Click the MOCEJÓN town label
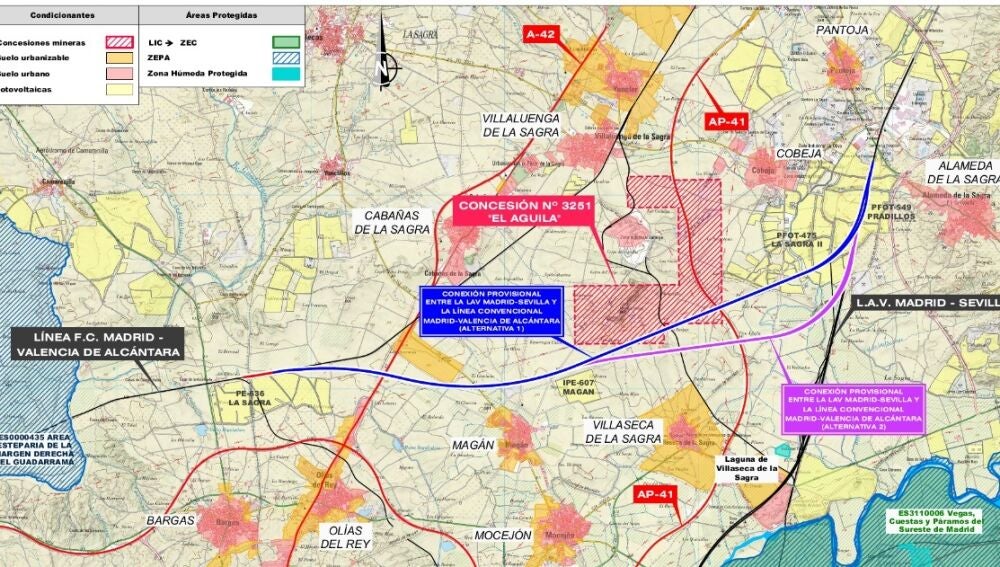Image resolution: width=1000 pixels, height=567 pixels. [503, 535]
